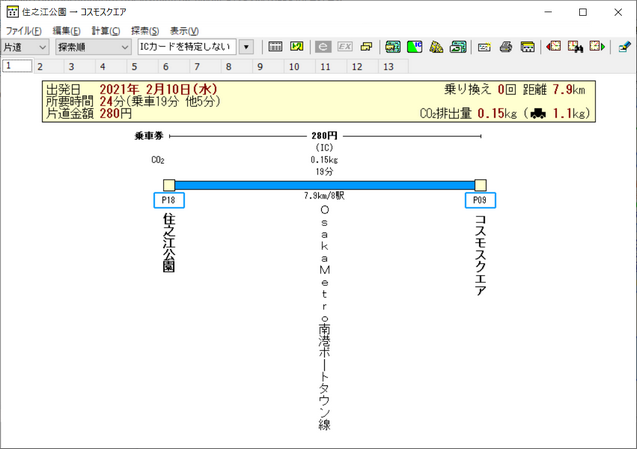Click the 片道金額 280円 fare text

pos(89,113)
